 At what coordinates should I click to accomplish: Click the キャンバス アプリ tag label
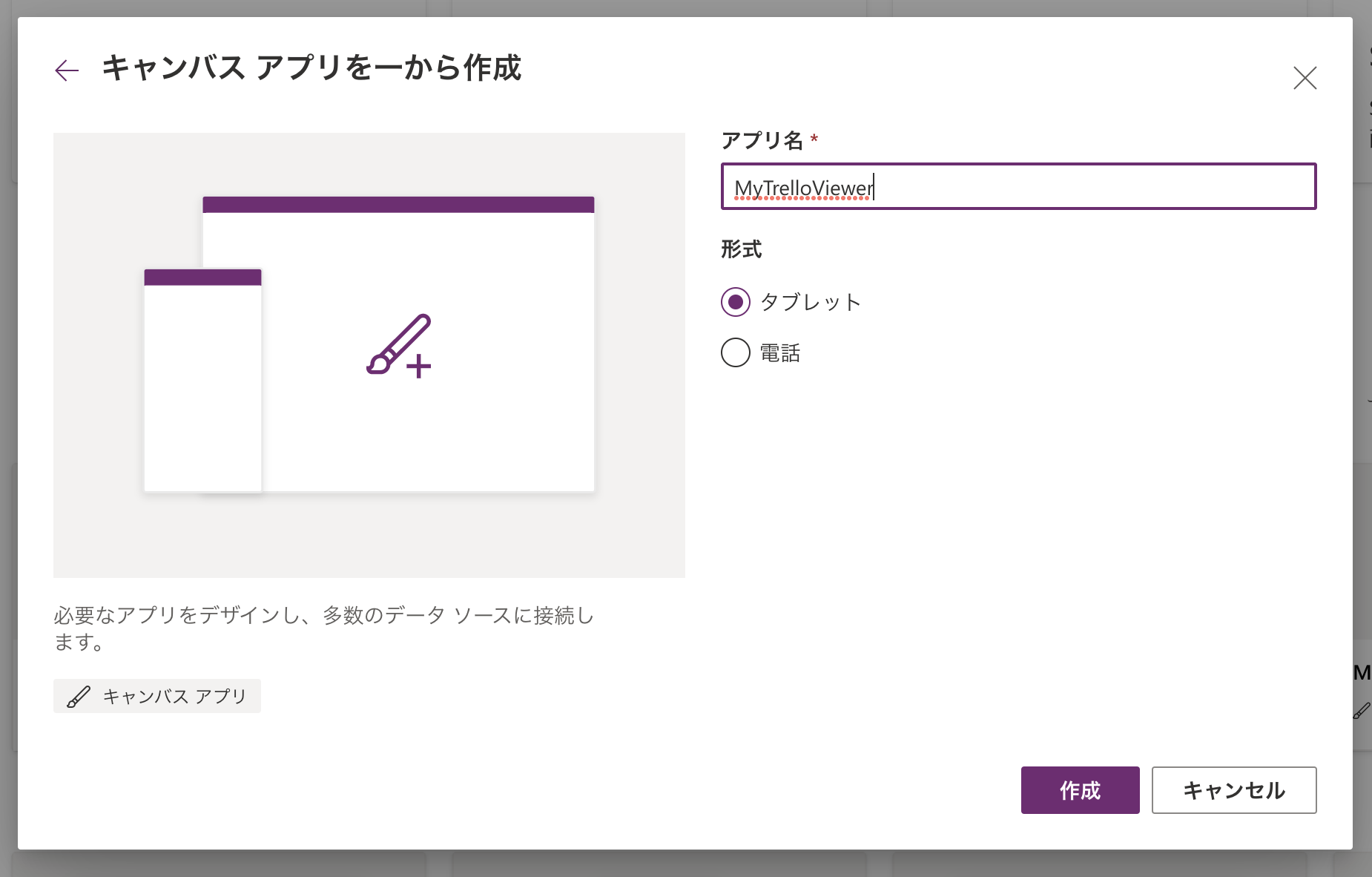[x=174, y=697]
